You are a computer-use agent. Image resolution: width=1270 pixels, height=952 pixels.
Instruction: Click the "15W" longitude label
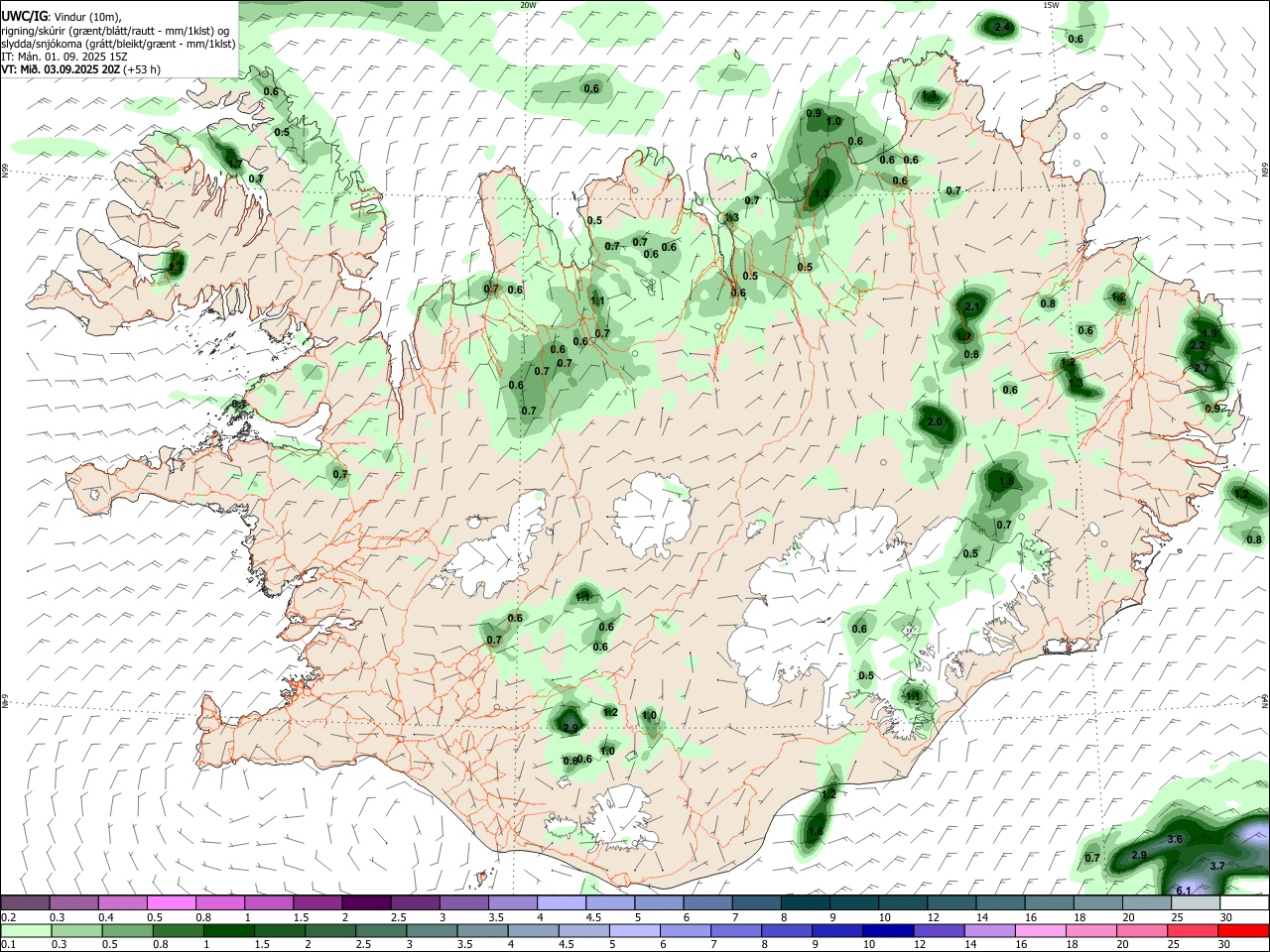[1050, 5]
